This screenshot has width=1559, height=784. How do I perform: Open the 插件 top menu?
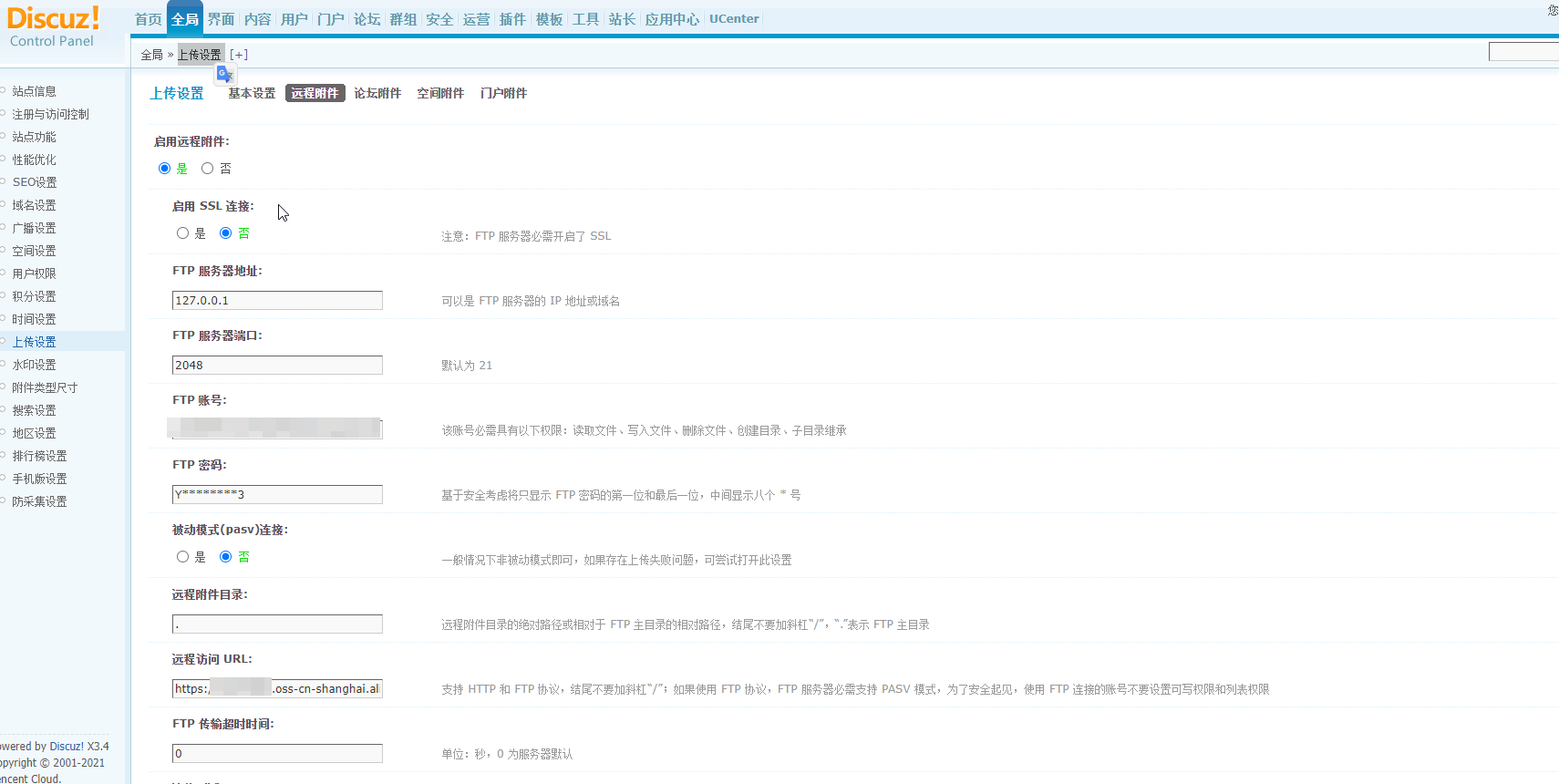pyautogui.click(x=512, y=19)
